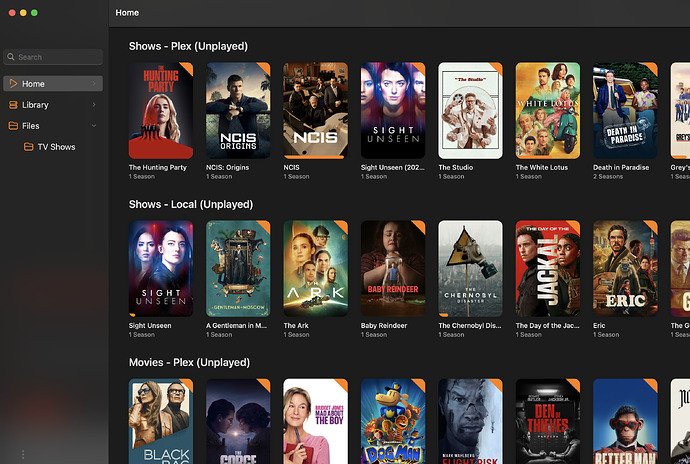690x464 pixels.
Task: Select the Home sidebar item
Action: 53,84
